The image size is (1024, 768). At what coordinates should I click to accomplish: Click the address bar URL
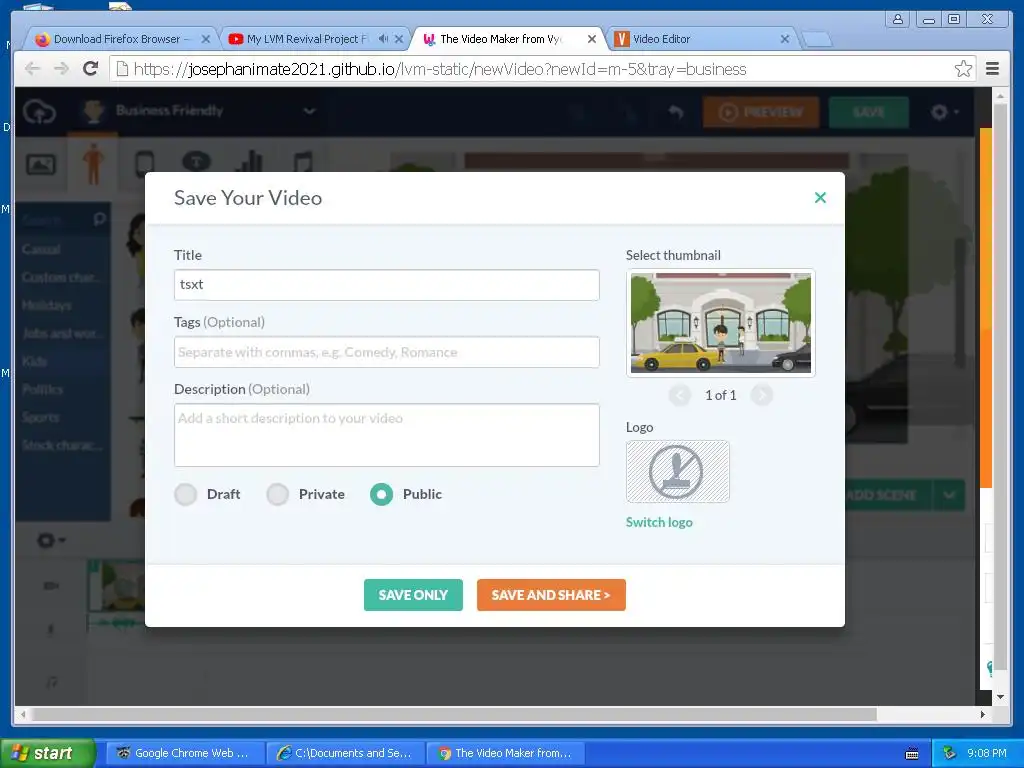440,69
